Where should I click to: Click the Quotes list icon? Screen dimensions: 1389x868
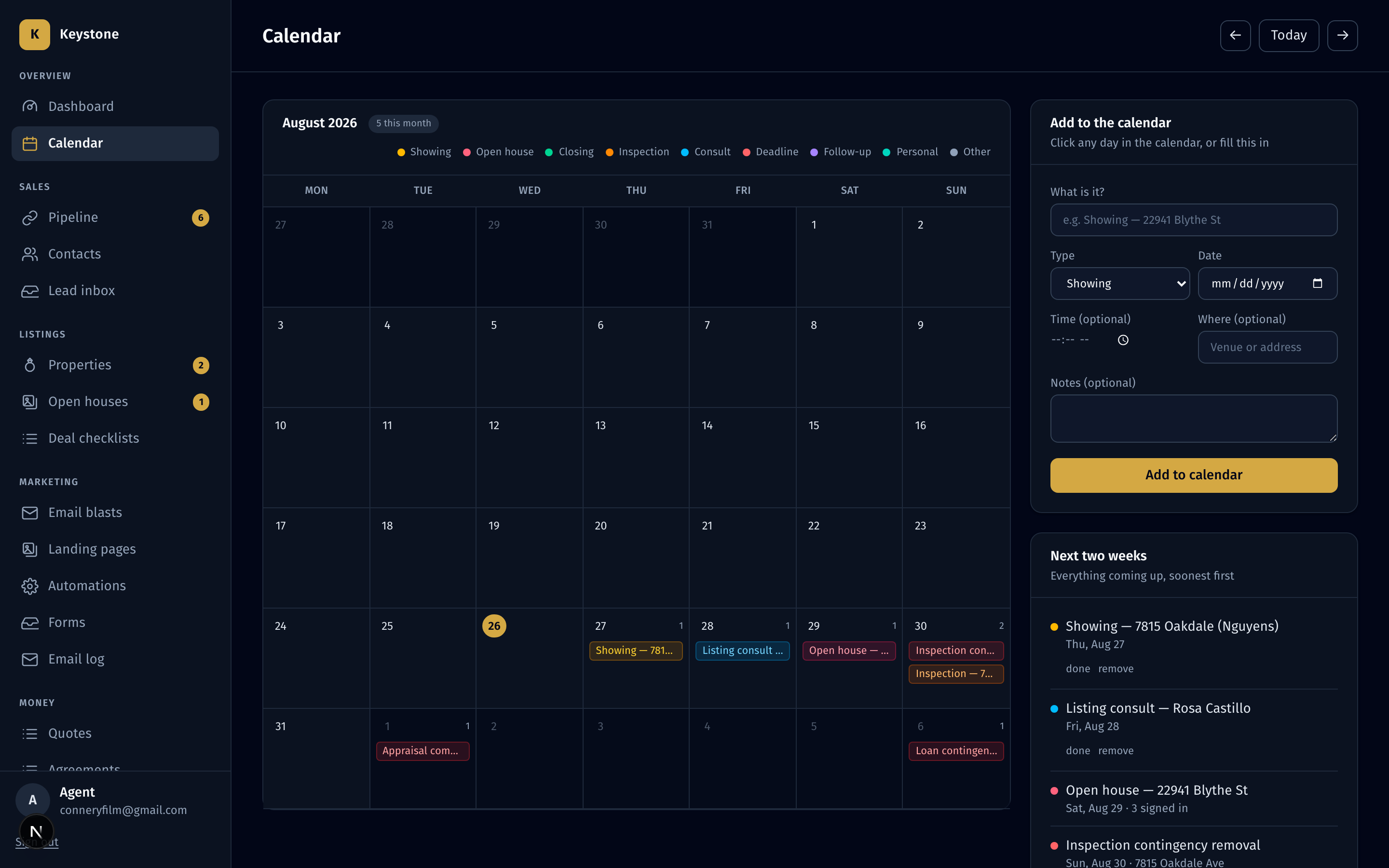pyautogui.click(x=30, y=733)
